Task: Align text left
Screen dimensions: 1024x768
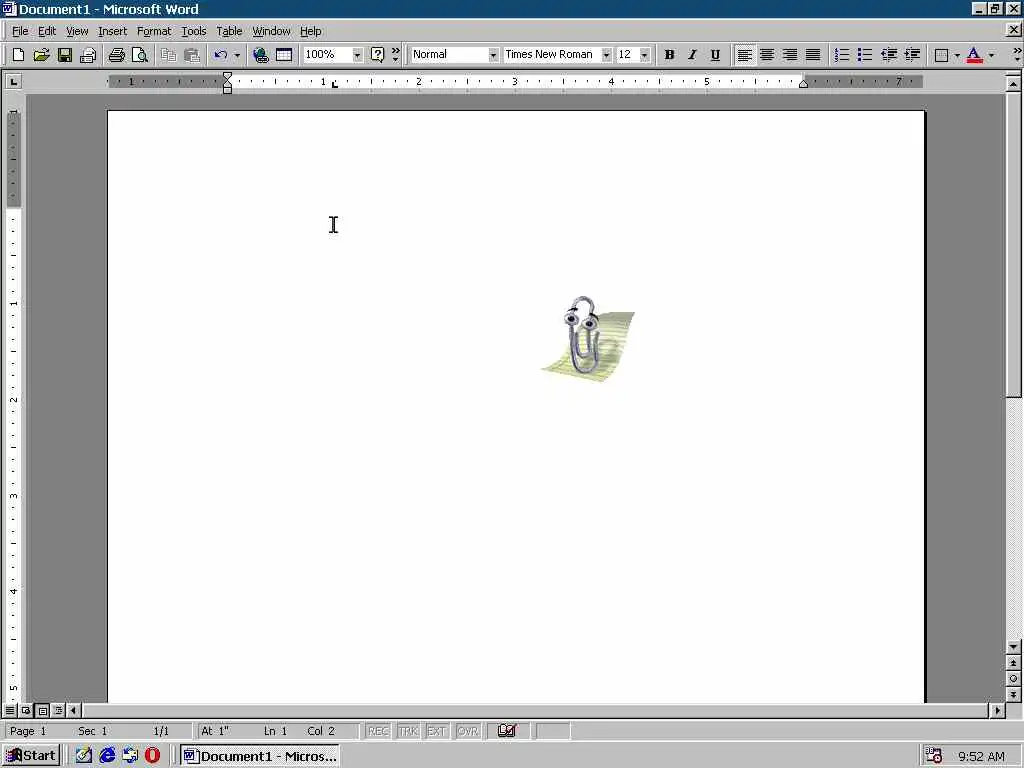Action: pos(744,55)
